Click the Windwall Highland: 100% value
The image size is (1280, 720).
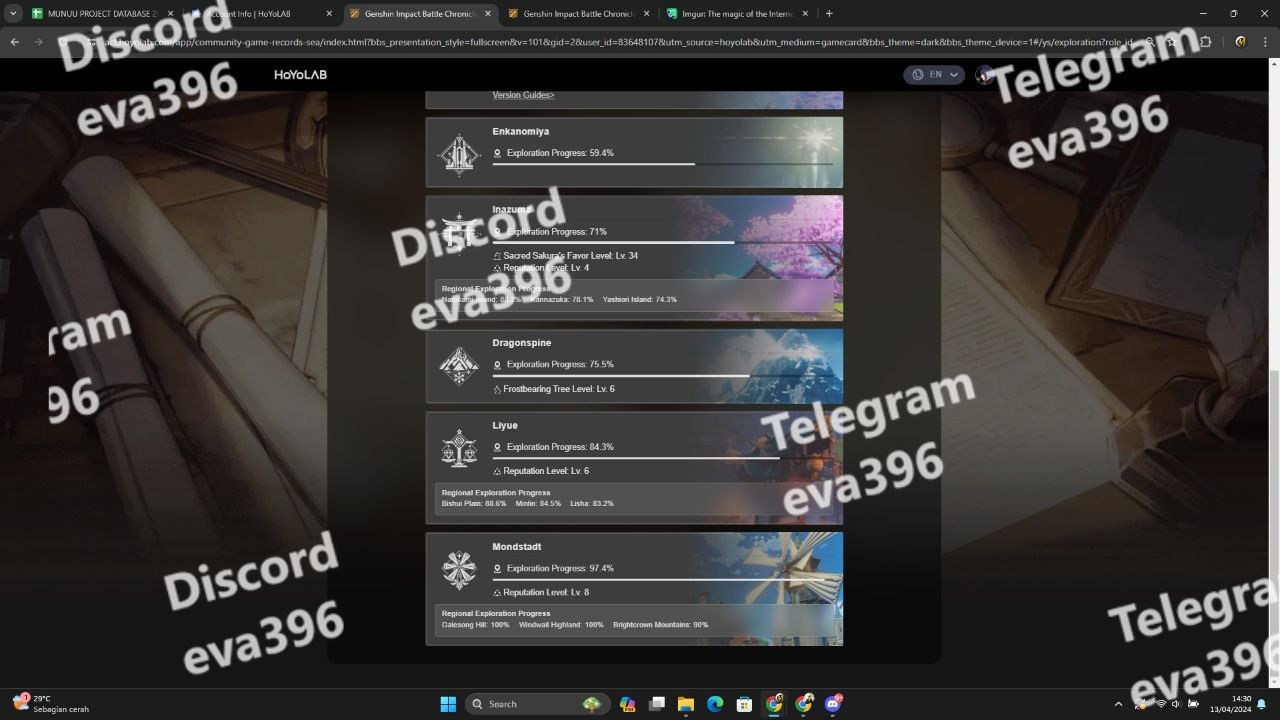561,625
